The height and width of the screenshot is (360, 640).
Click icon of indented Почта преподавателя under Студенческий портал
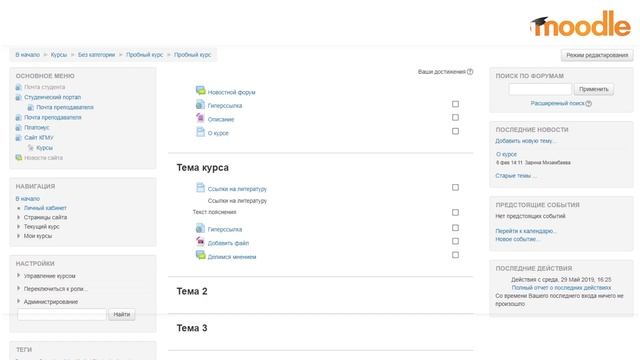coord(31,107)
